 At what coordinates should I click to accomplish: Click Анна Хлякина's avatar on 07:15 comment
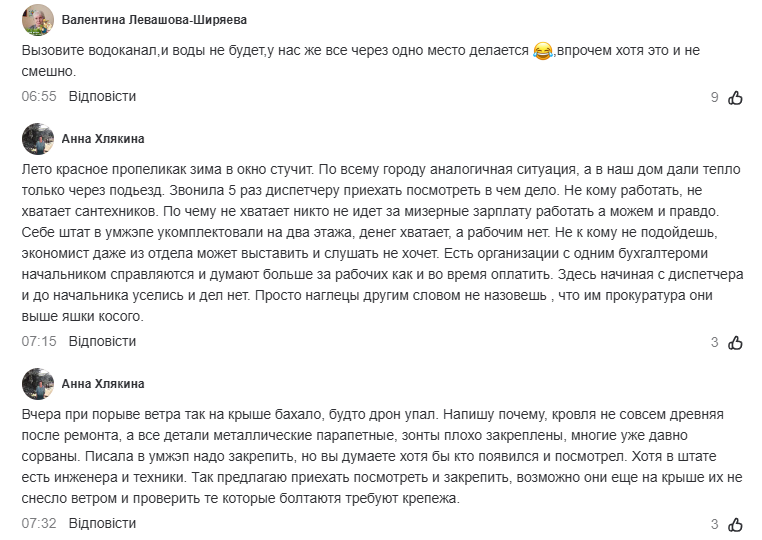coord(38,139)
